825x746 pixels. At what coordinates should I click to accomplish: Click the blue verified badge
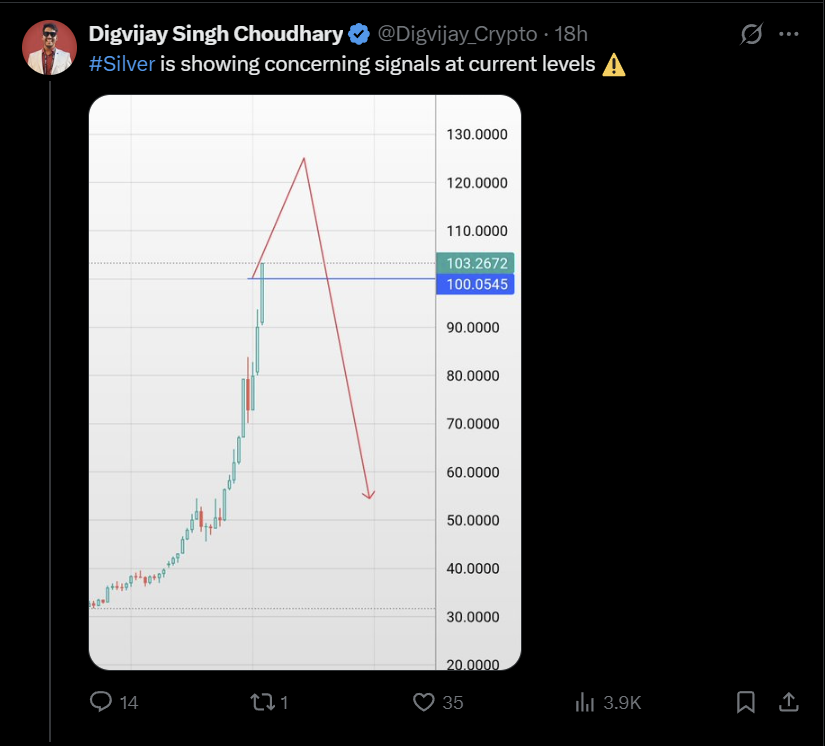coord(359,34)
